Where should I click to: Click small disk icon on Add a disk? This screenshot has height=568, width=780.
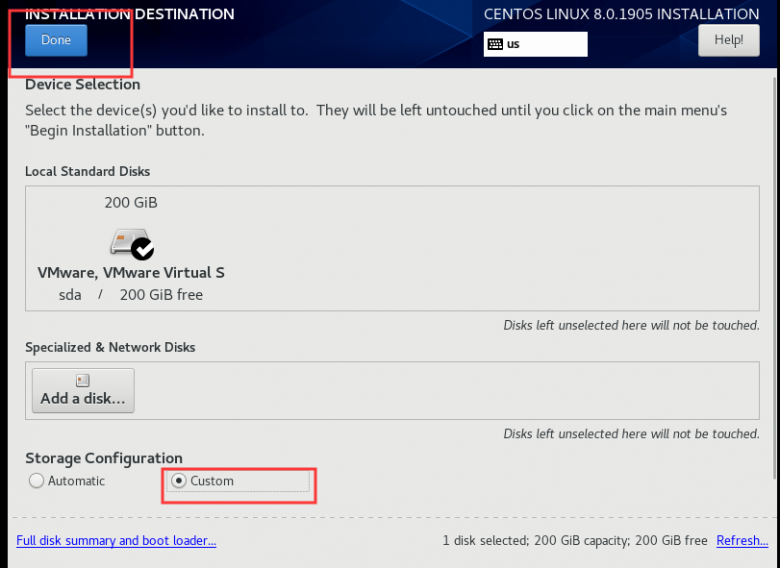[83, 380]
